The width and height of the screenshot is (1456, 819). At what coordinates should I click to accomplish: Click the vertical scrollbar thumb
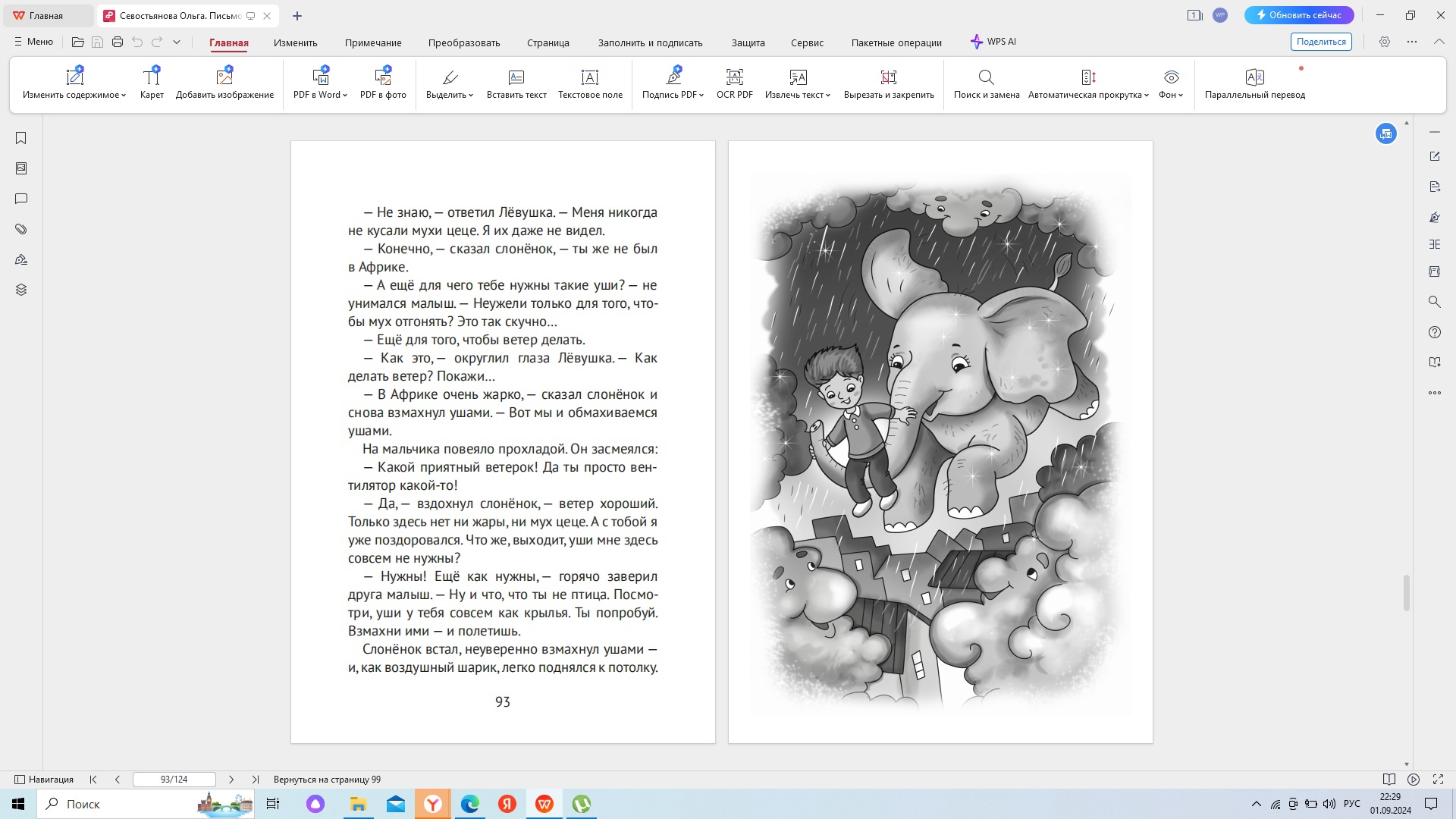point(1407,593)
